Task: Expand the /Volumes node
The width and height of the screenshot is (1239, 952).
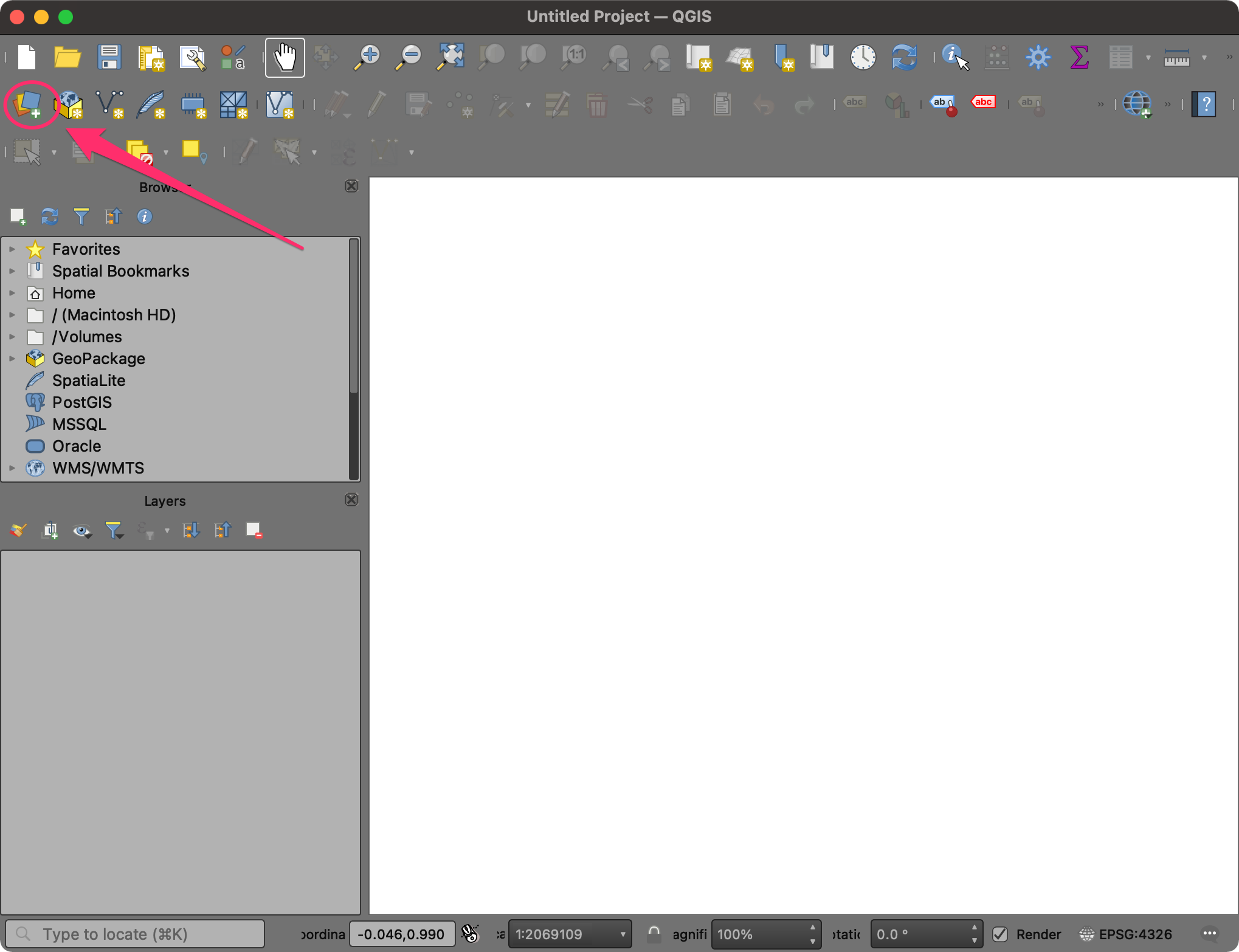Action: [x=12, y=337]
